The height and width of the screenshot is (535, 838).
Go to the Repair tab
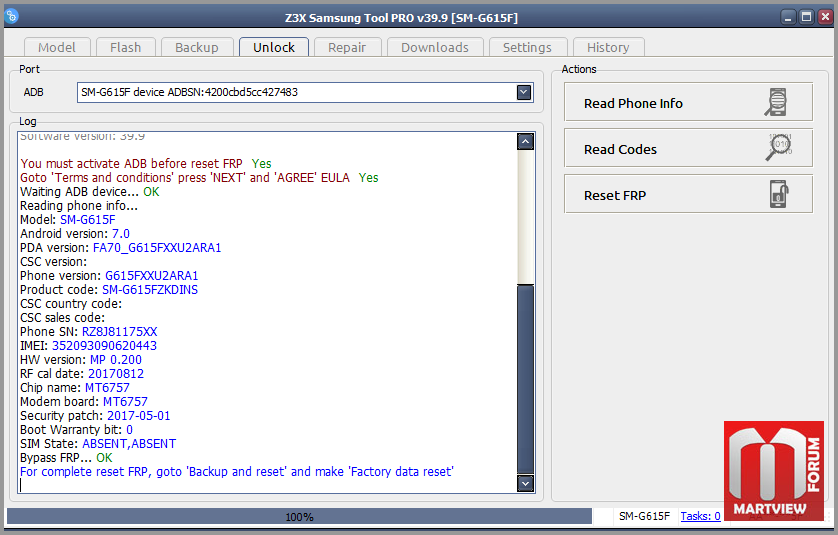pyautogui.click(x=347, y=48)
